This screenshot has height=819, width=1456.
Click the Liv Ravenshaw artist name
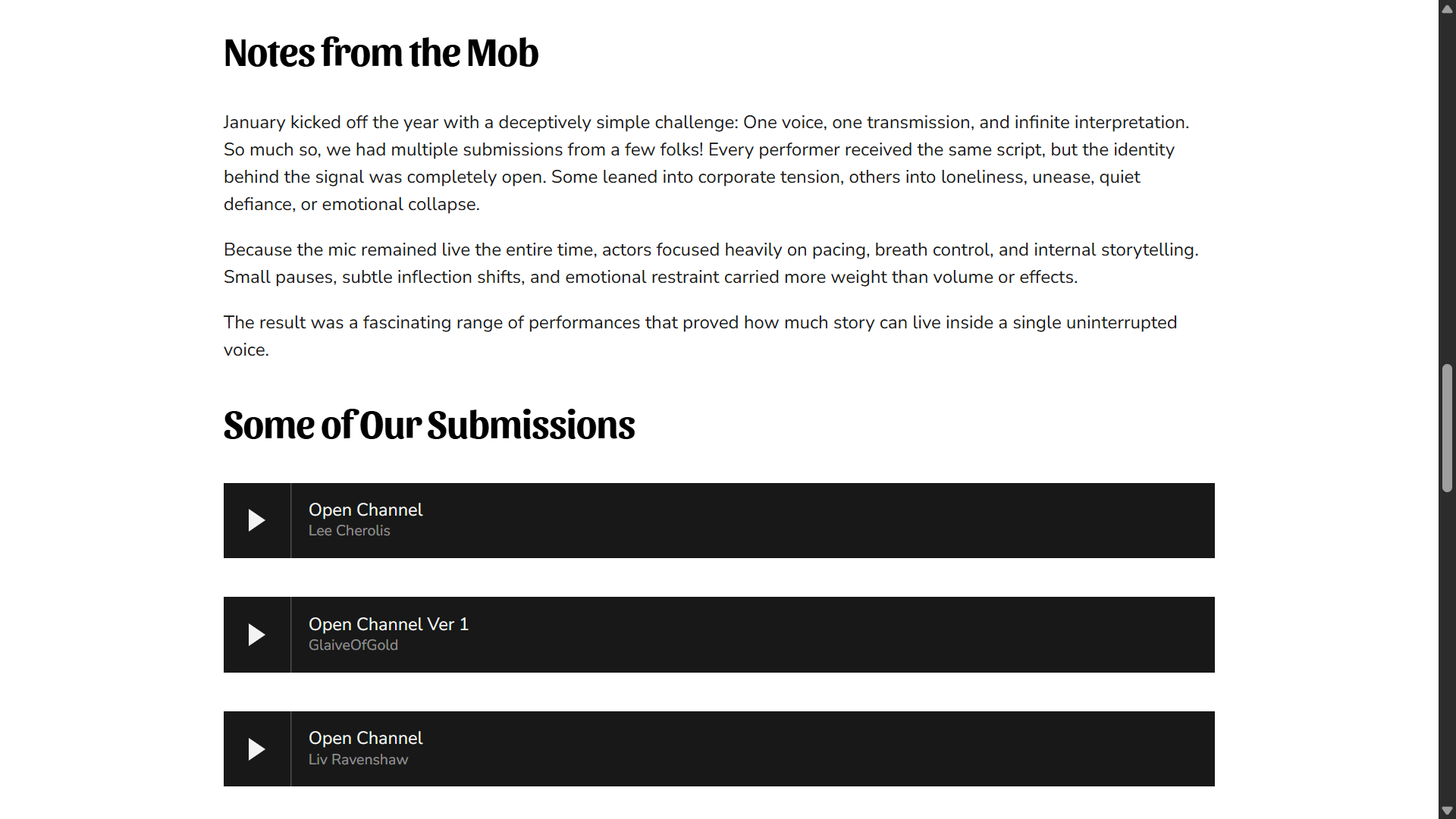click(358, 760)
